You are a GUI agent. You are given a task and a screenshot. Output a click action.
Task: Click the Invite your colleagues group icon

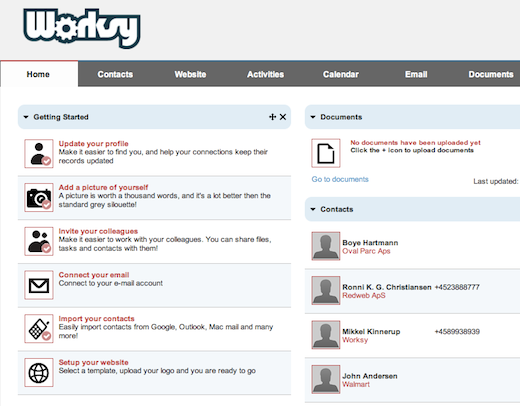39,241
